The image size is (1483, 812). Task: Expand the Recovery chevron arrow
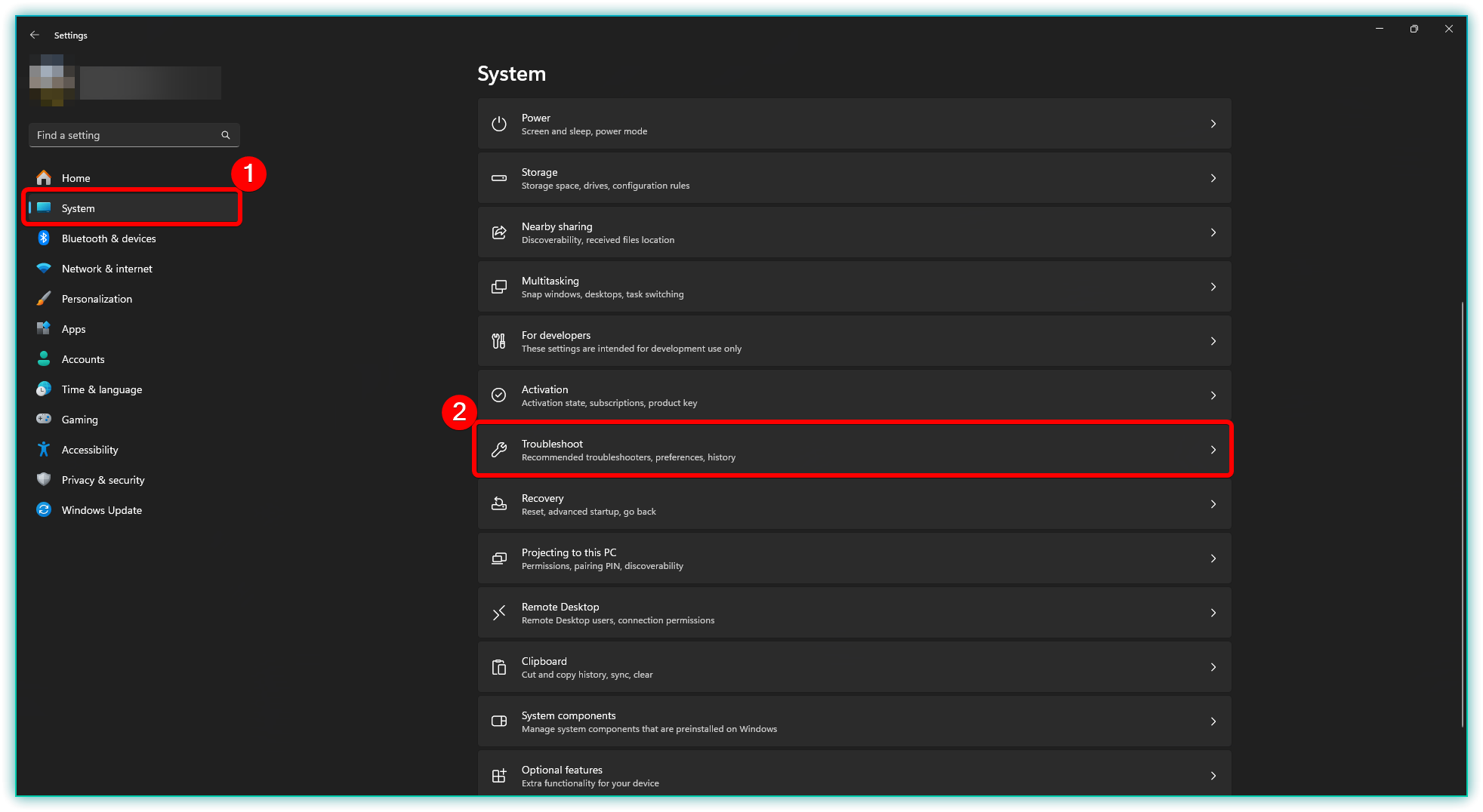pyautogui.click(x=1213, y=504)
